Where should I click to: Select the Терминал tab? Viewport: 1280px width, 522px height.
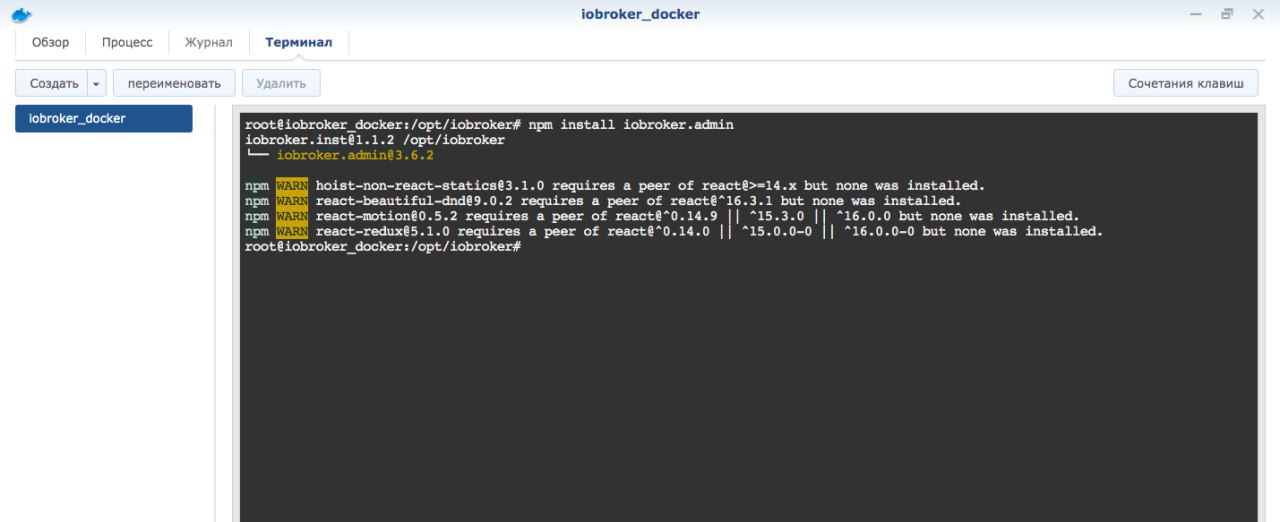pos(298,42)
